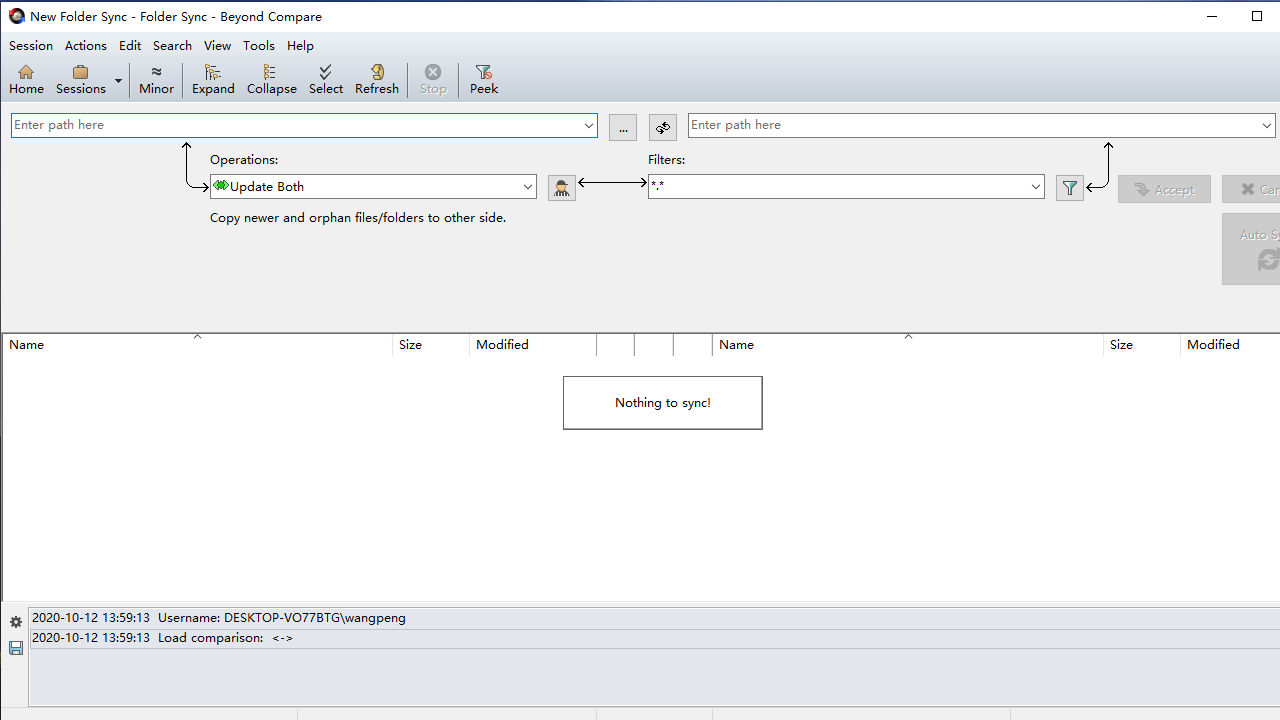The image size is (1280, 720).
Task: Expand the Sessions dropdown arrow
Action: click(118, 80)
